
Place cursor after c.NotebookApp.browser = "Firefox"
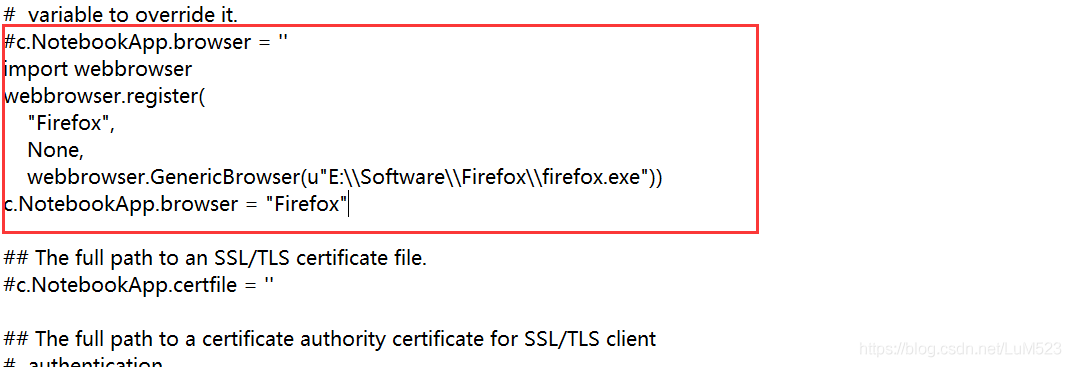(x=349, y=204)
